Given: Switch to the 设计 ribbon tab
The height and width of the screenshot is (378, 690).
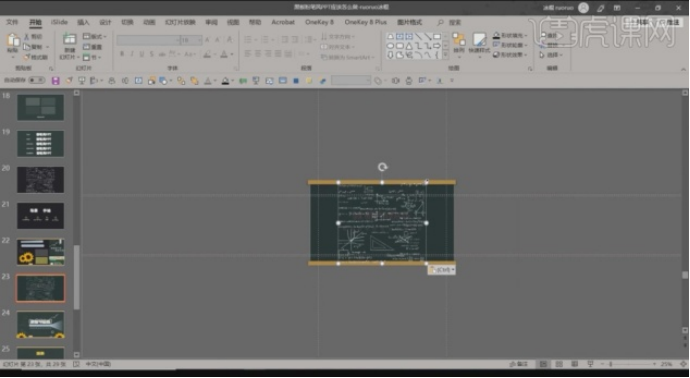Looking at the screenshot, I should (105, 22).
